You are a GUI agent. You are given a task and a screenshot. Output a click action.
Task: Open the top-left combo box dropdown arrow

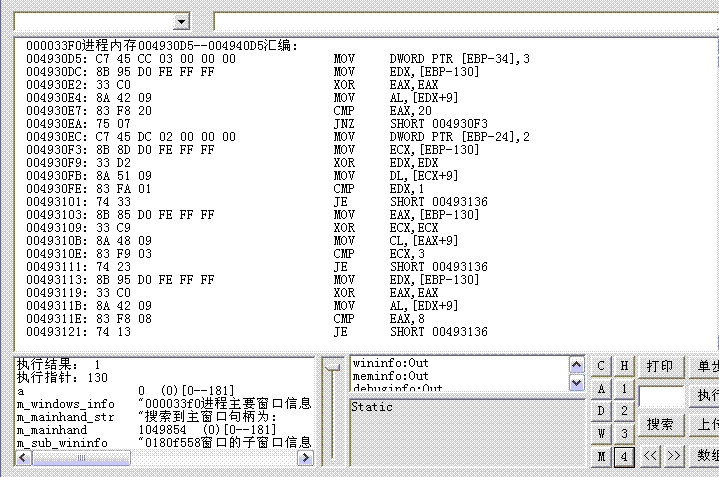(x=182, y=22)
